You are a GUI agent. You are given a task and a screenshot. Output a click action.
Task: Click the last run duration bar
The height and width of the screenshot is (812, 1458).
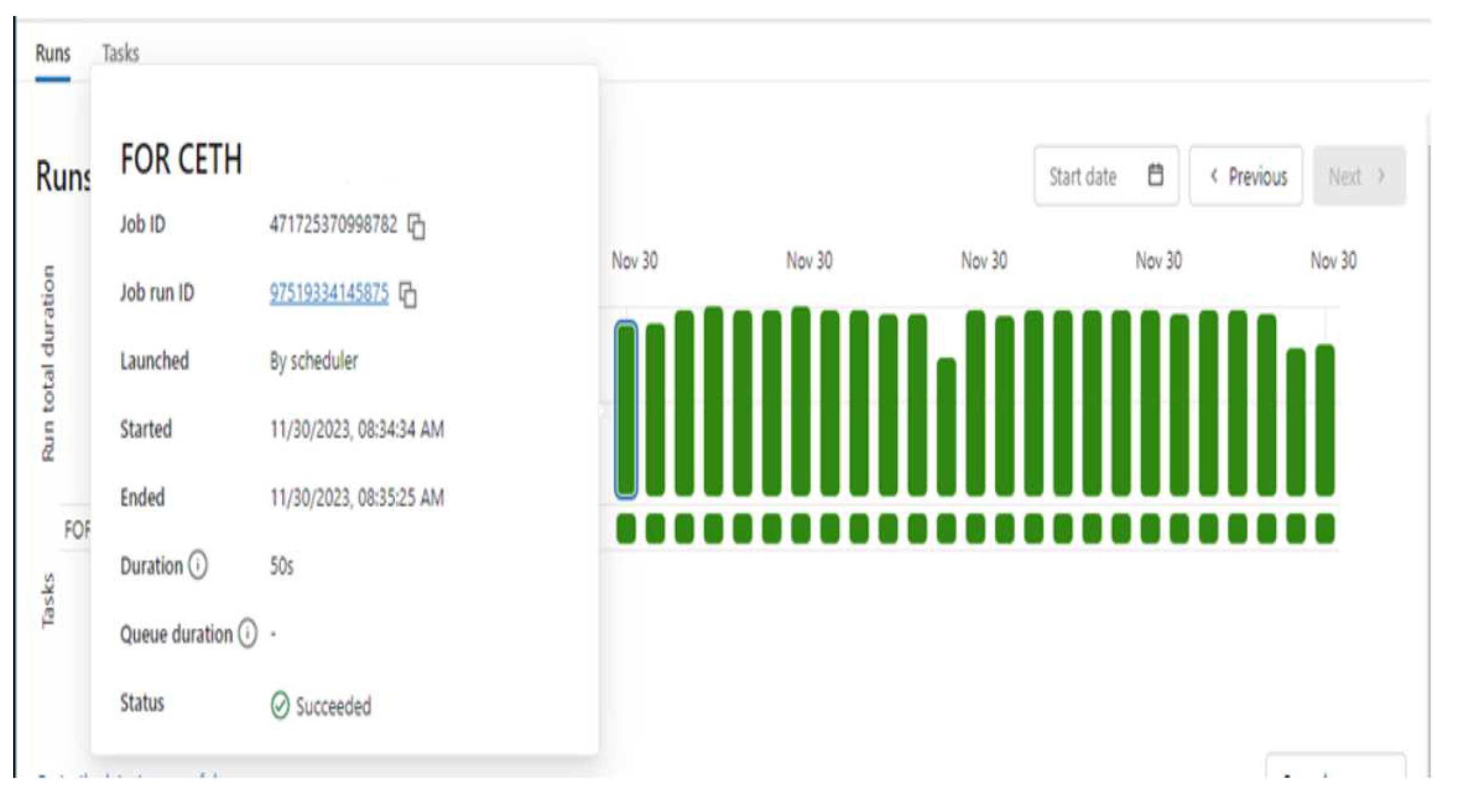point(1325,421)
